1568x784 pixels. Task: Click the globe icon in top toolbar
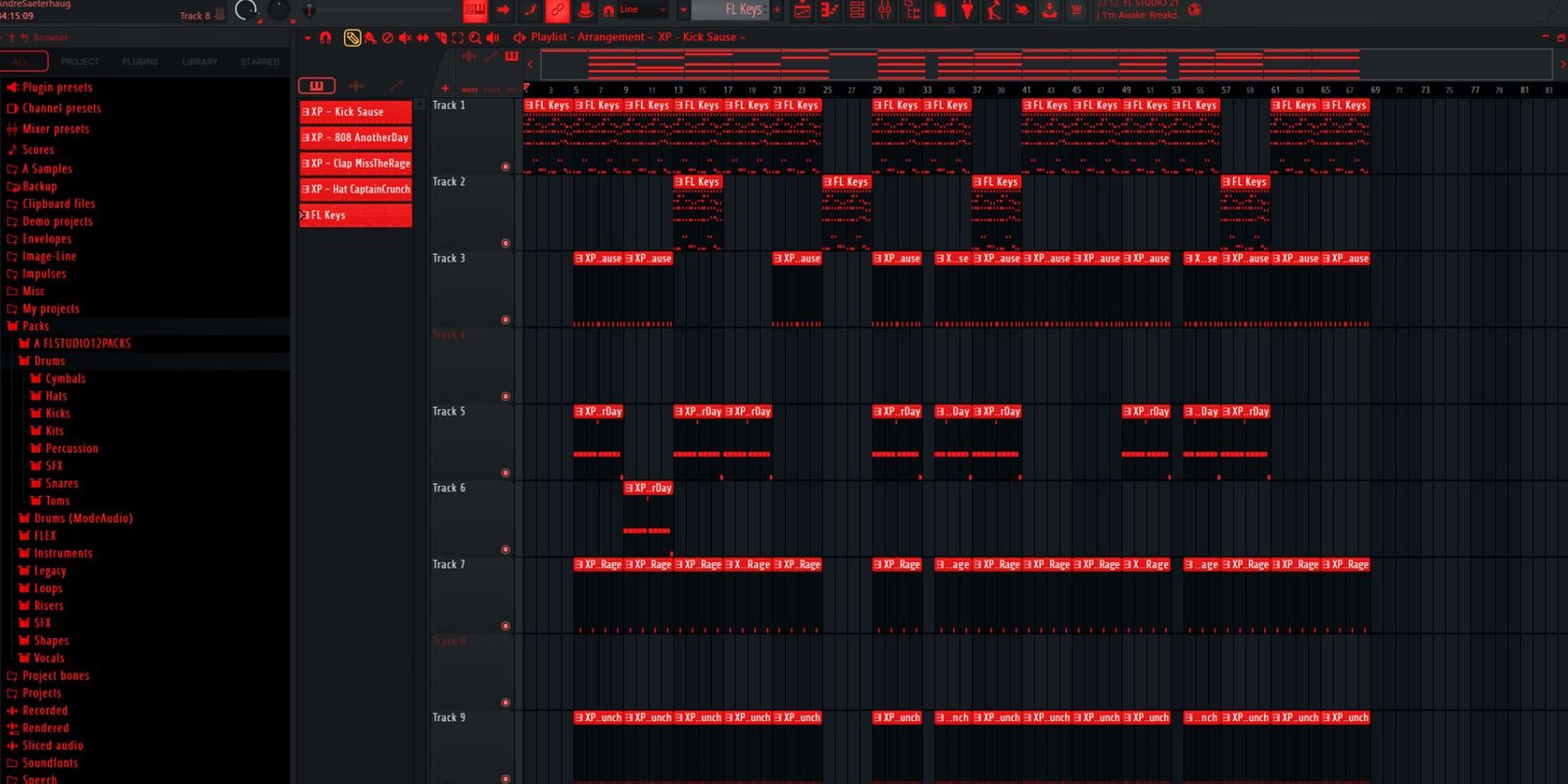click(1194, 10)
